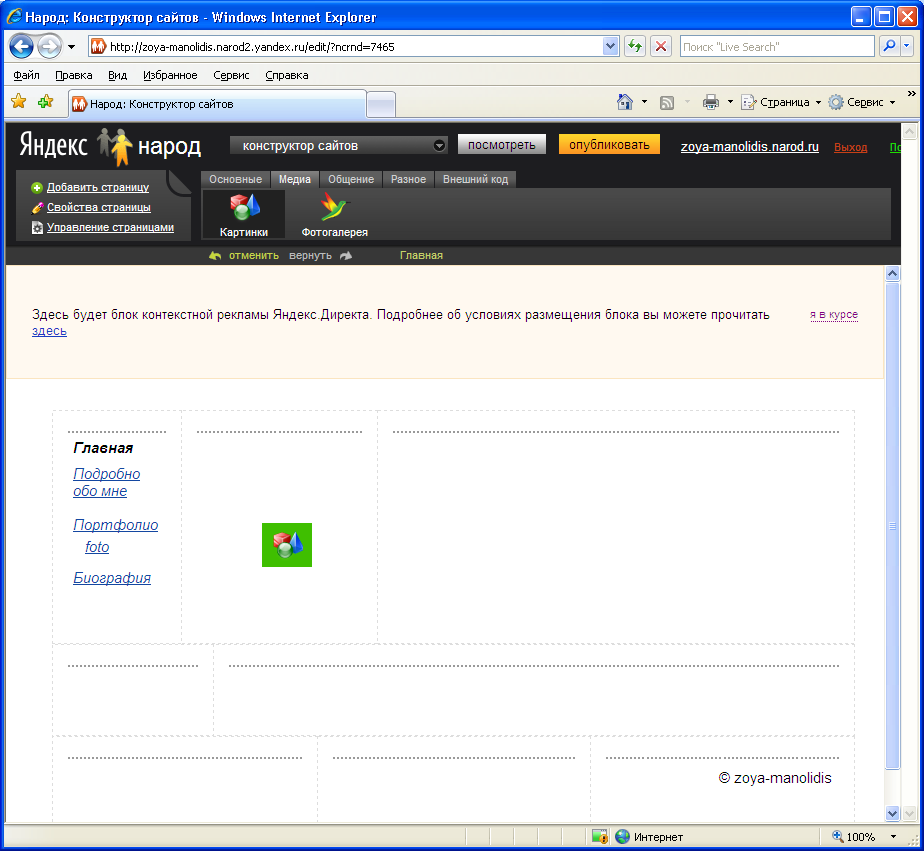Click the Управление страницами link
The height and width of the screenshot is (851, 924).
pyautogui.click(x=110, y=227)
